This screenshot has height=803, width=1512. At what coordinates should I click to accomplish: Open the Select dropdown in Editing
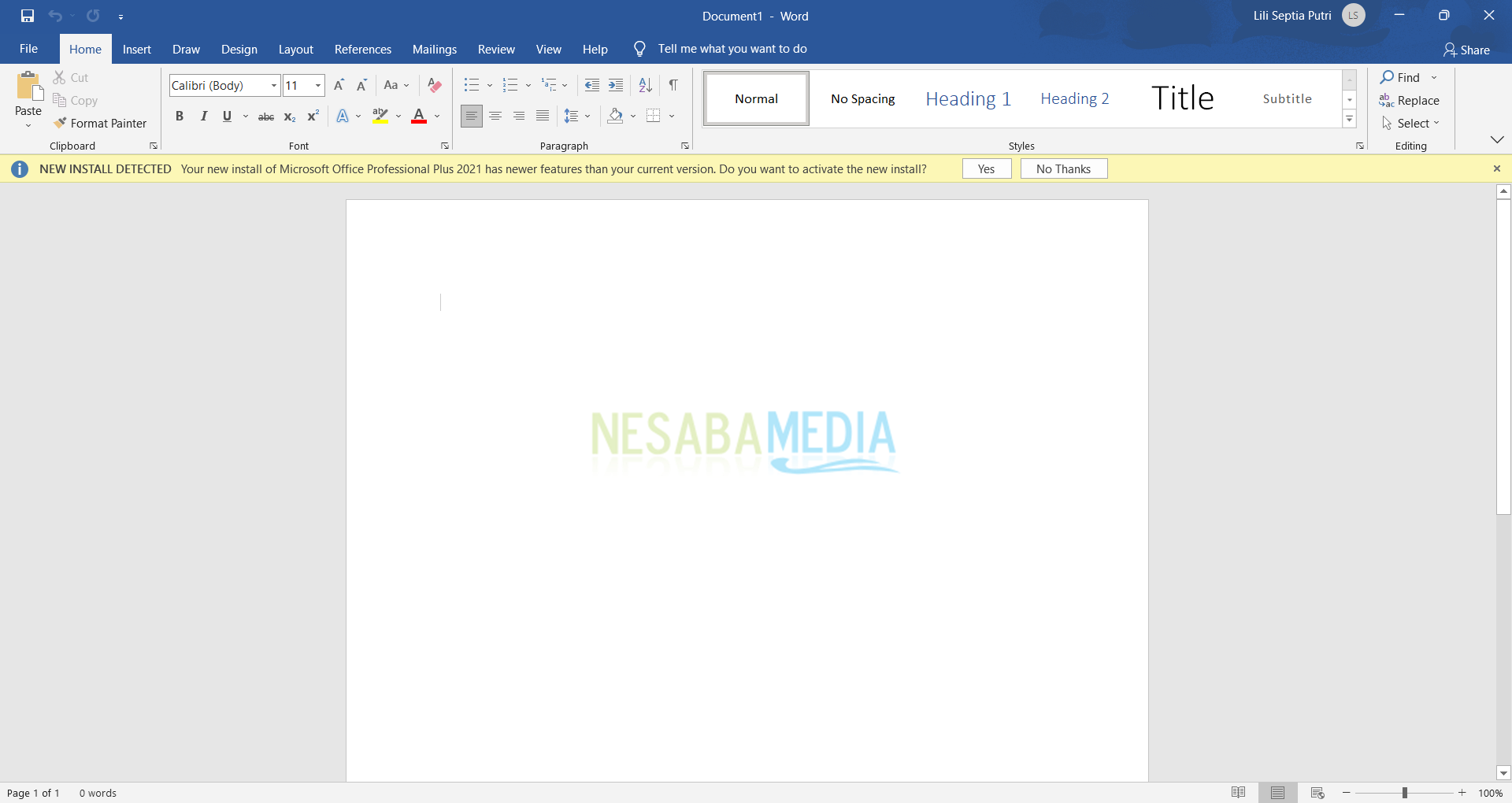click(1411, 123)
